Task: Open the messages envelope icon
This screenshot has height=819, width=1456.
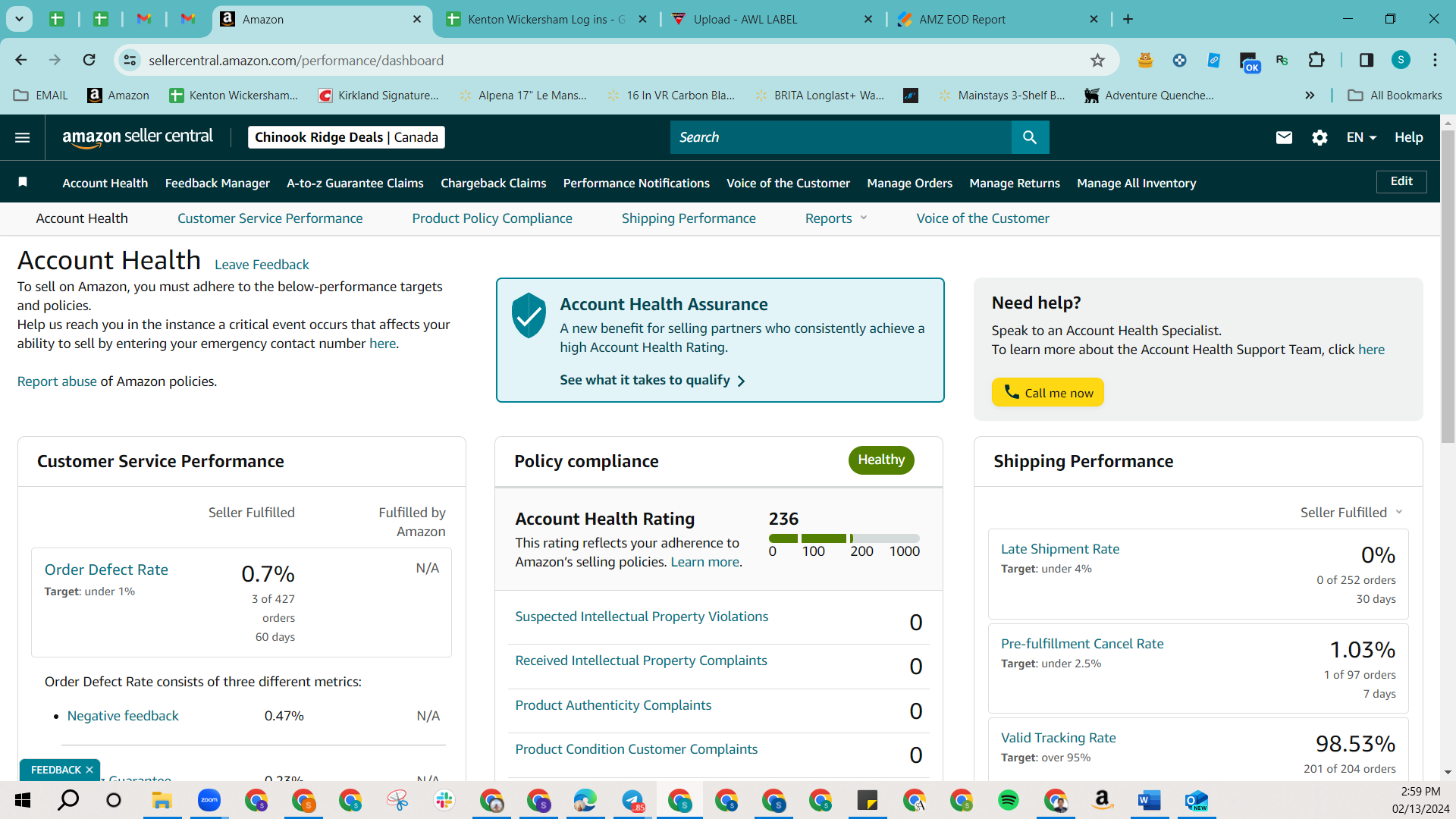Action: pos(1284,137)
